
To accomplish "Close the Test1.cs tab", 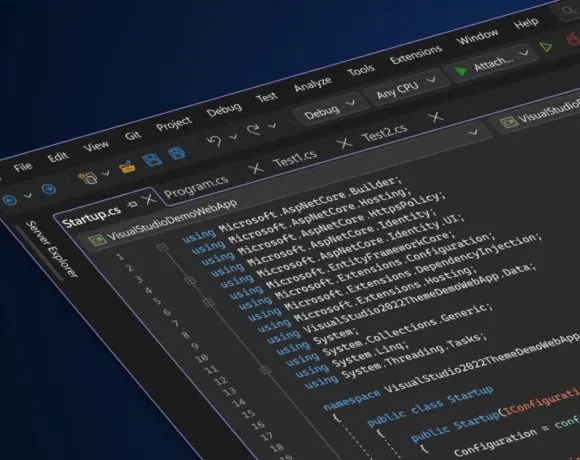I will click(345, 142).
